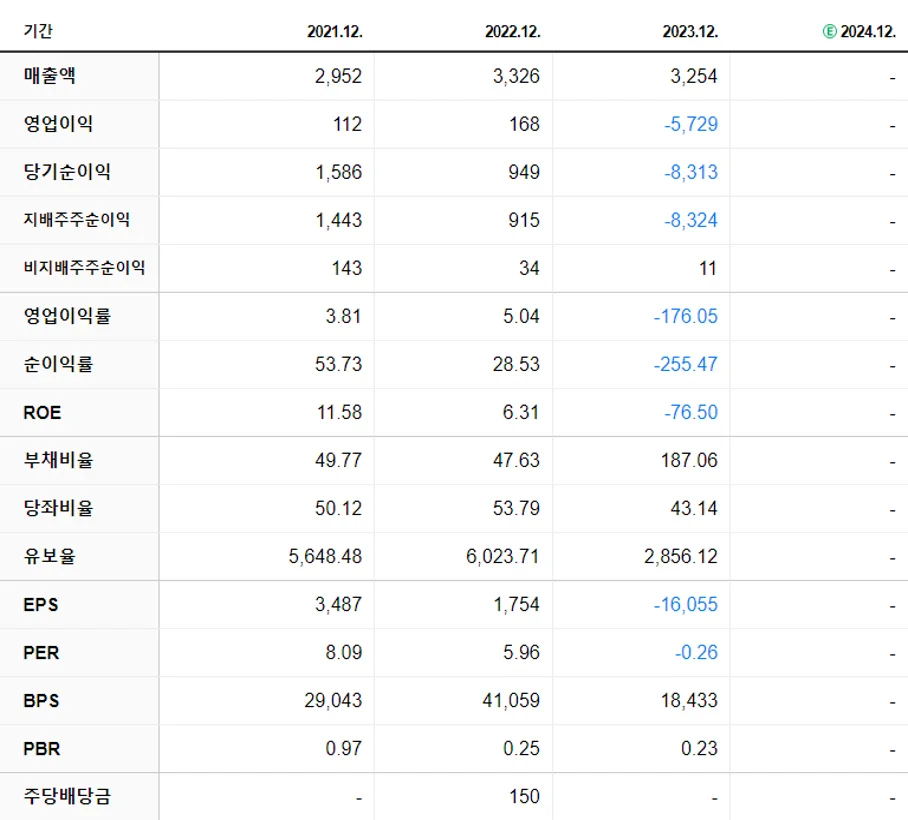The width and height of the screenshot is (908, 820).
Task: Select the 2022.12. column header
Action: 512,30
